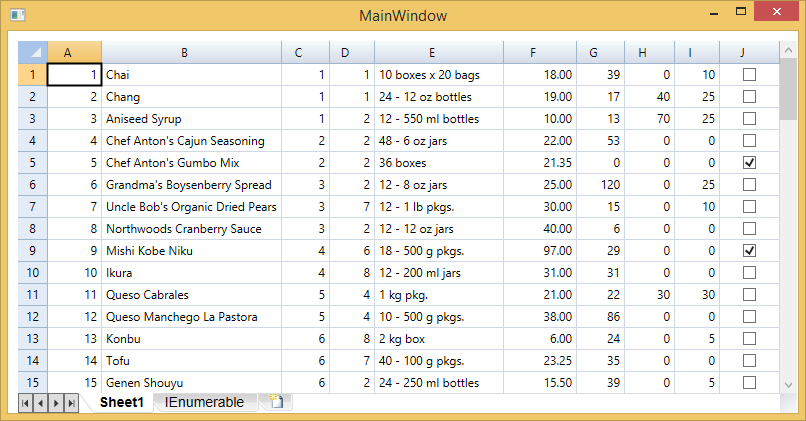806x421 pixels.
Task: Select cell 'Mishi Kobe Niku'
Action: point(191,251)
